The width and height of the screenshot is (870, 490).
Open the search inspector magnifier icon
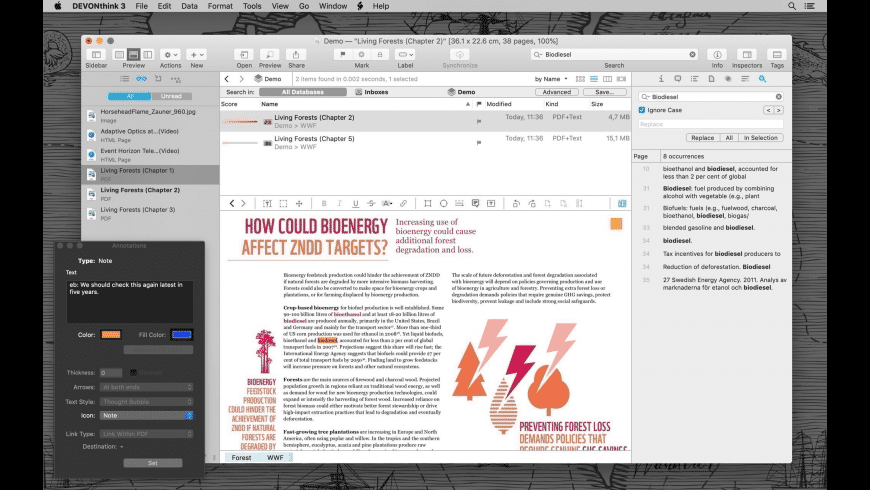point(762,79)
